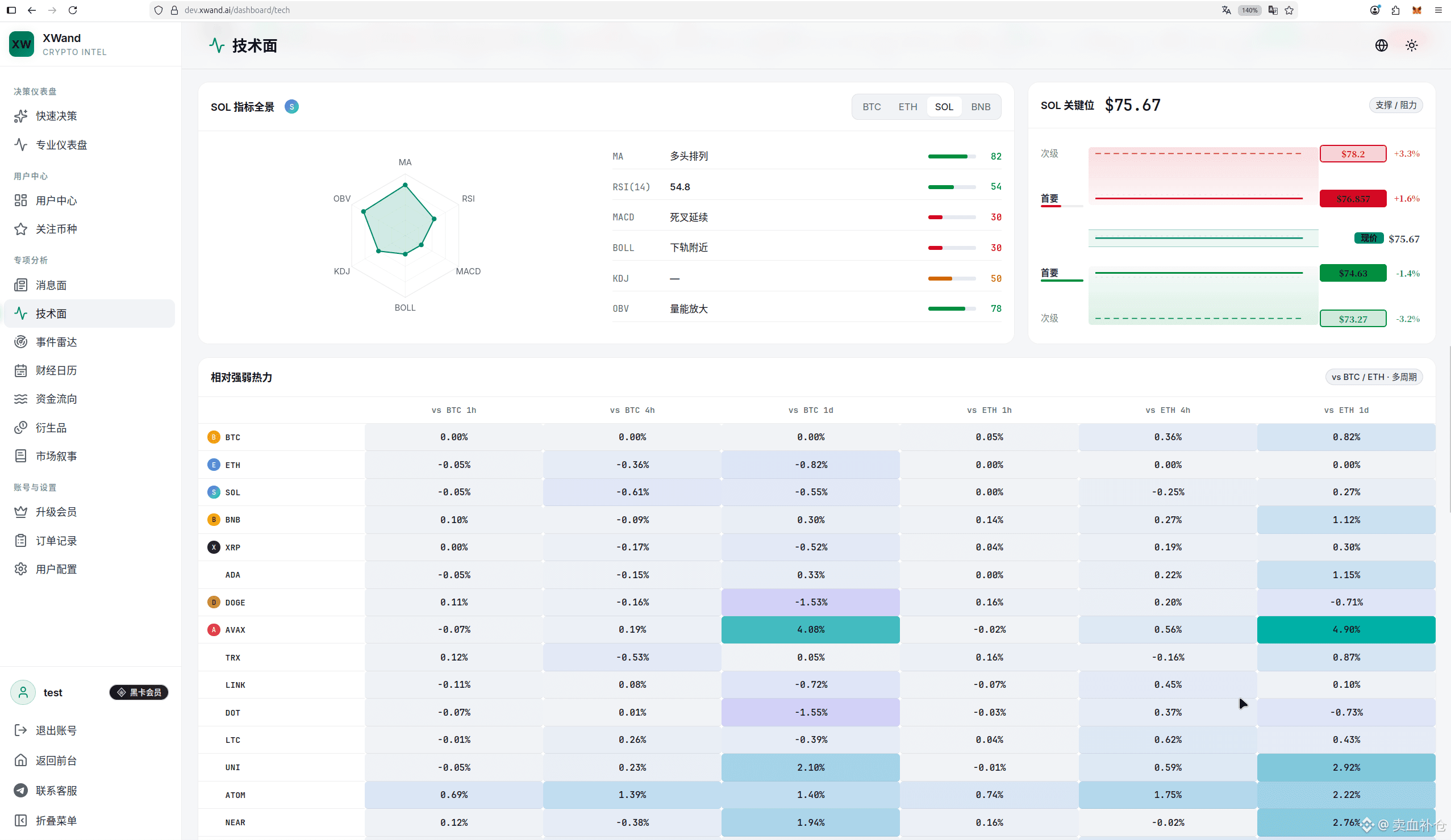Viewport: 1451px width, 840px height.
Task: Click the test user avatar
Action: point(23,692)
